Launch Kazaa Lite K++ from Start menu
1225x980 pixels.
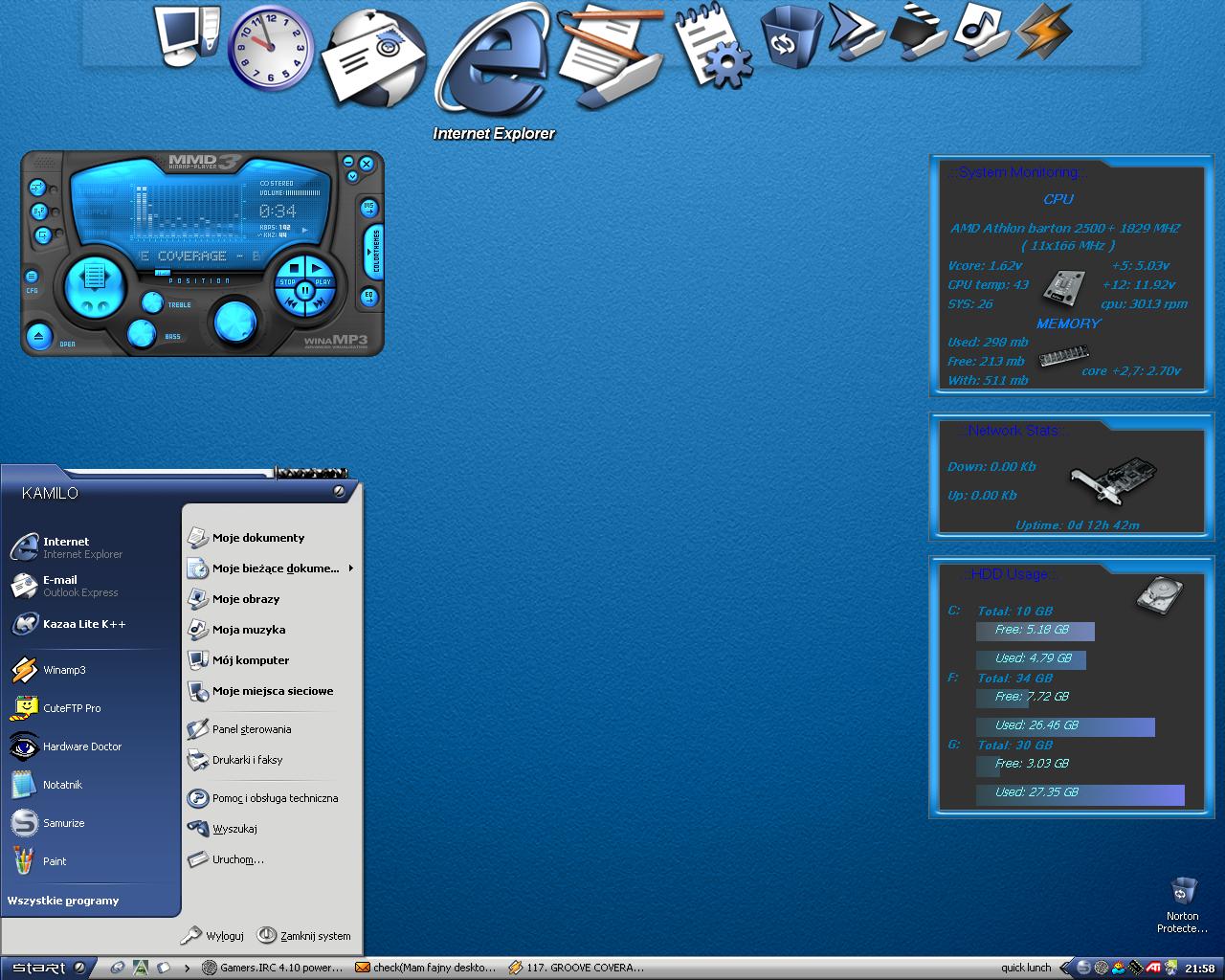(x=93, y=624)
